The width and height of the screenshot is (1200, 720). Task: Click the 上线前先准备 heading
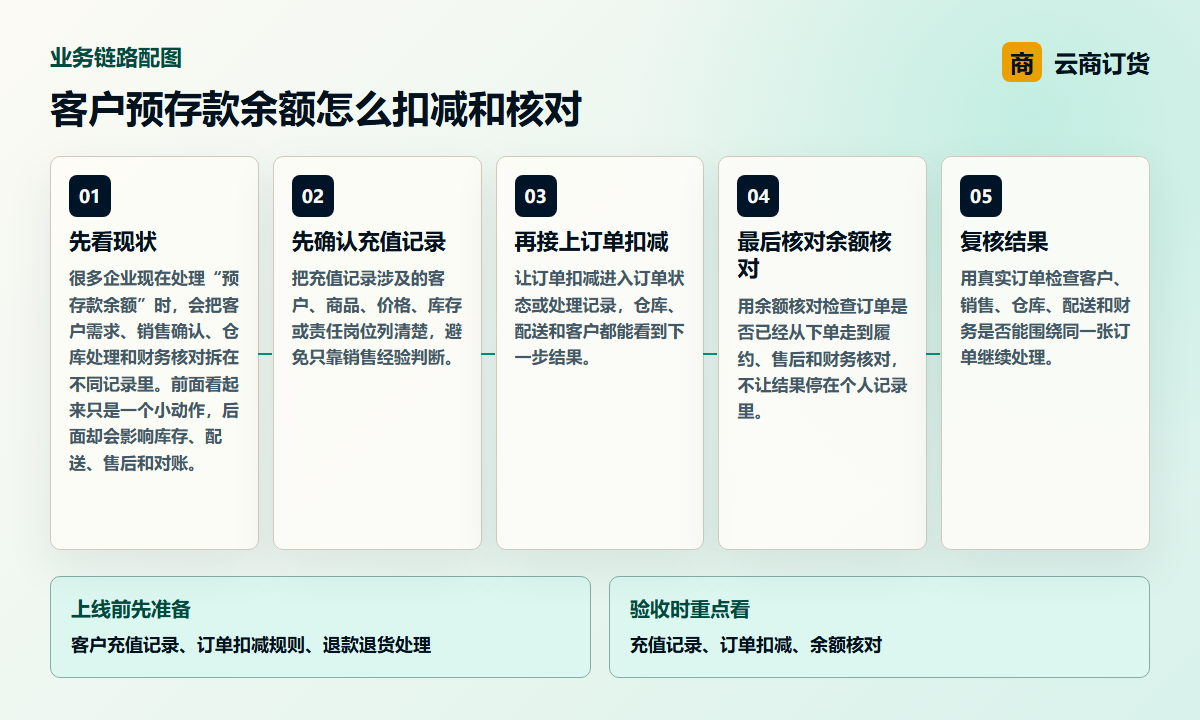130,609
